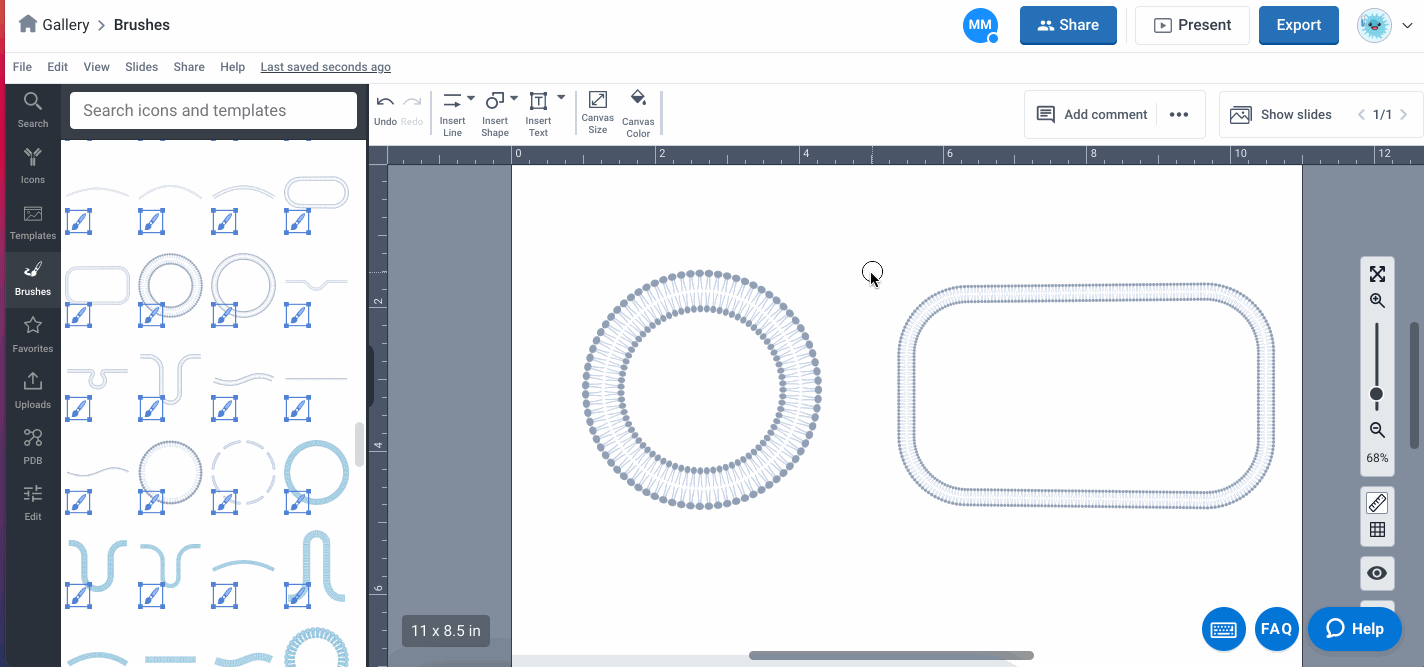Open the PDB sidebar panel

click(x=32, y=445)
